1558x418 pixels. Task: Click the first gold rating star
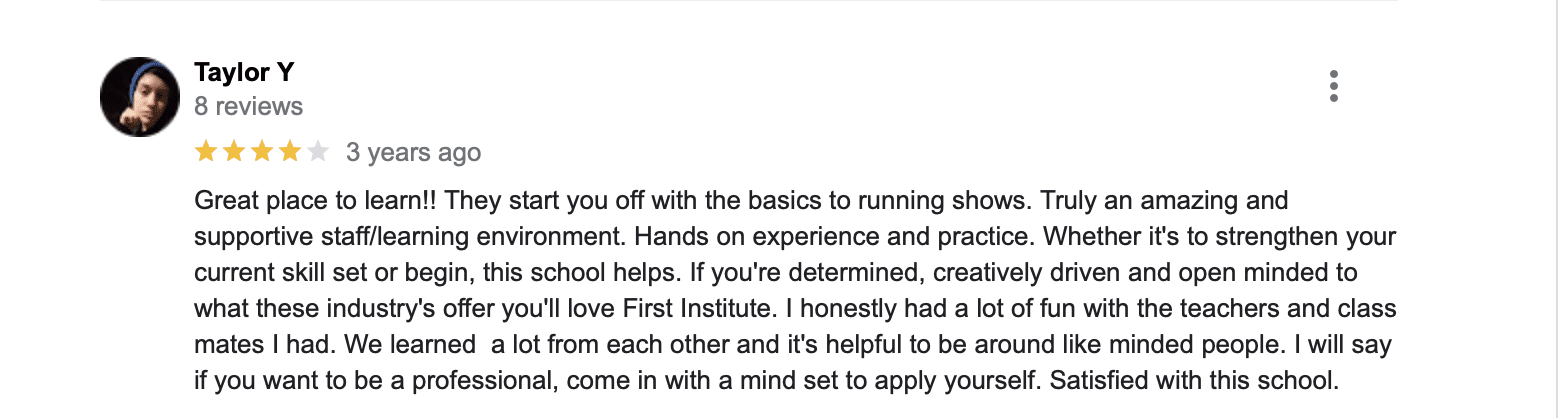[x=206, y=152]
